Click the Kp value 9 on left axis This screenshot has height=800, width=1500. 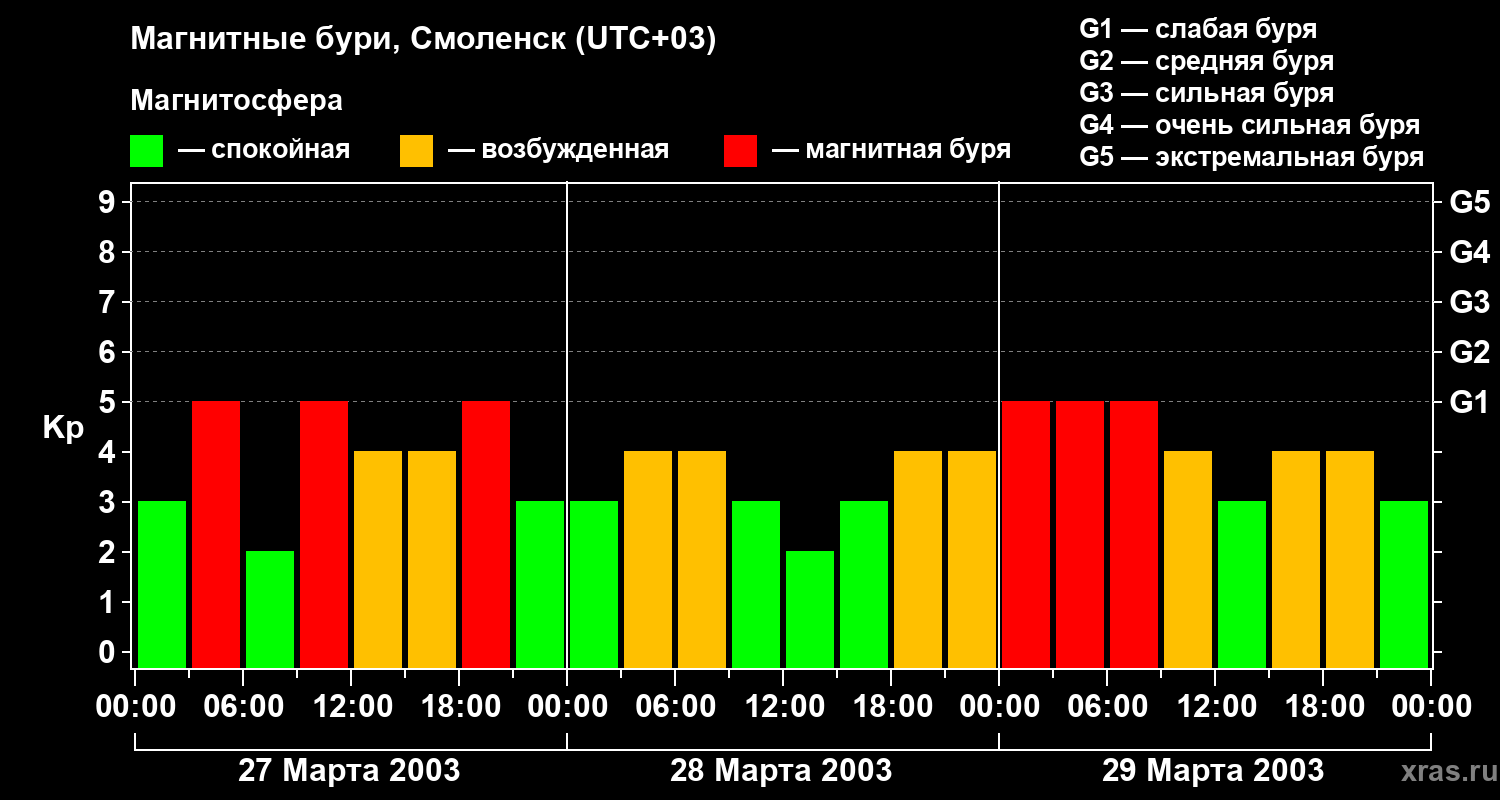click(x=108, y=202)
